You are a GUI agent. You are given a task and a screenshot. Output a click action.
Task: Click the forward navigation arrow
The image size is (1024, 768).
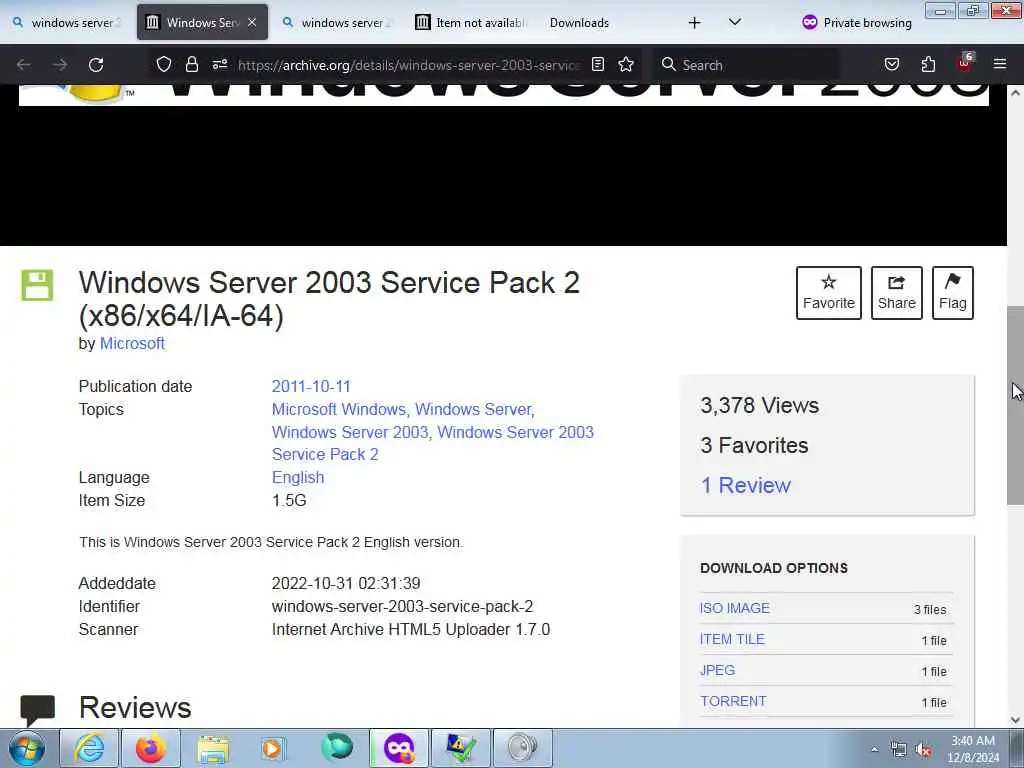click(x=60, y=65)
